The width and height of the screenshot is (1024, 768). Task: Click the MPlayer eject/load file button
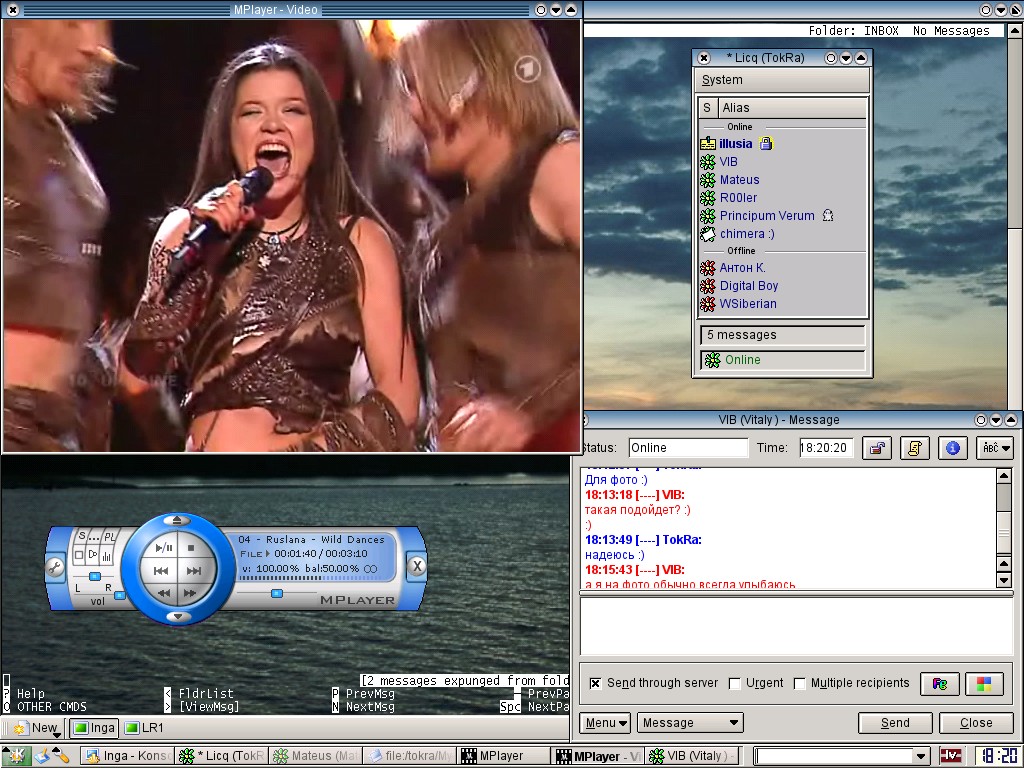tap(177, 520)
